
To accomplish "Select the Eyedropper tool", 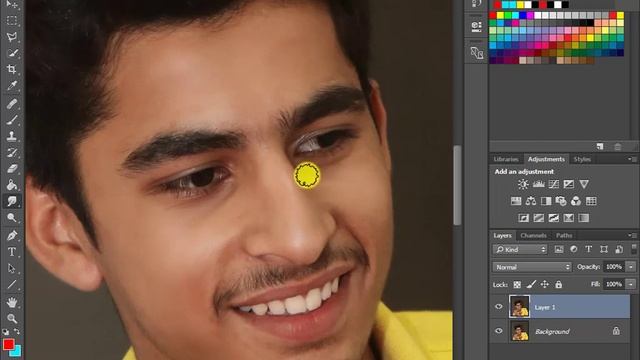I will pos(12,85).
